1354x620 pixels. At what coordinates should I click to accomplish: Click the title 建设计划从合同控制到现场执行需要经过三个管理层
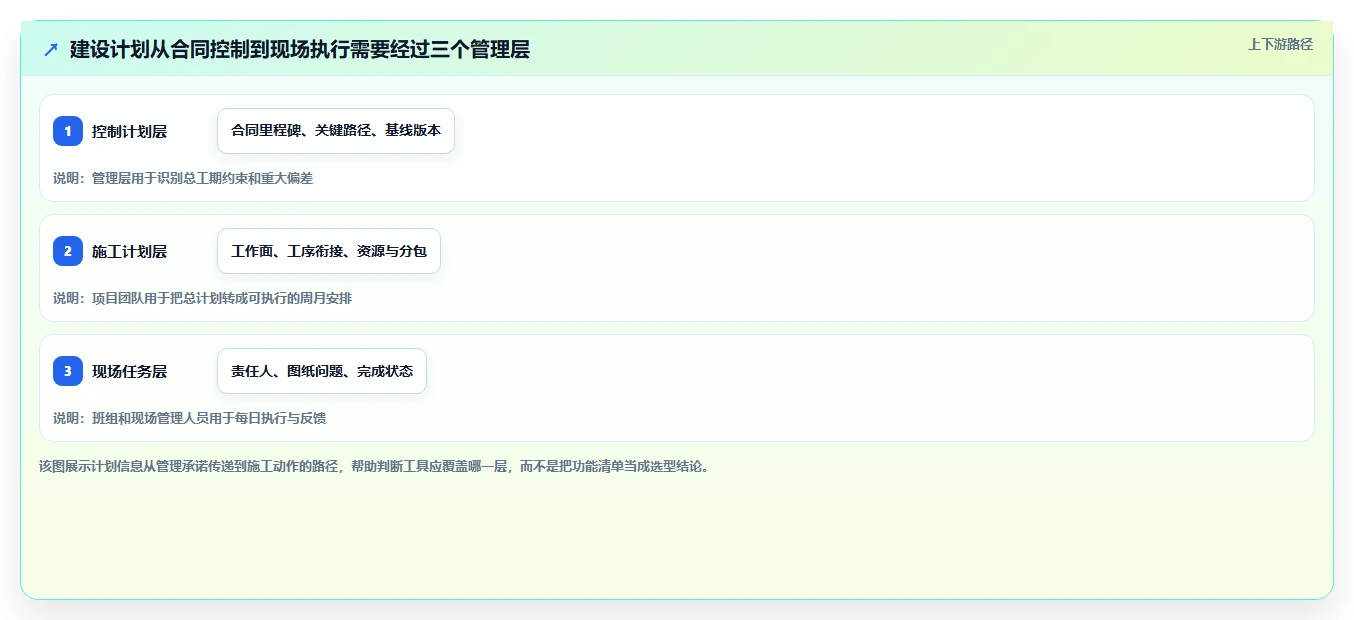[300, 50]
